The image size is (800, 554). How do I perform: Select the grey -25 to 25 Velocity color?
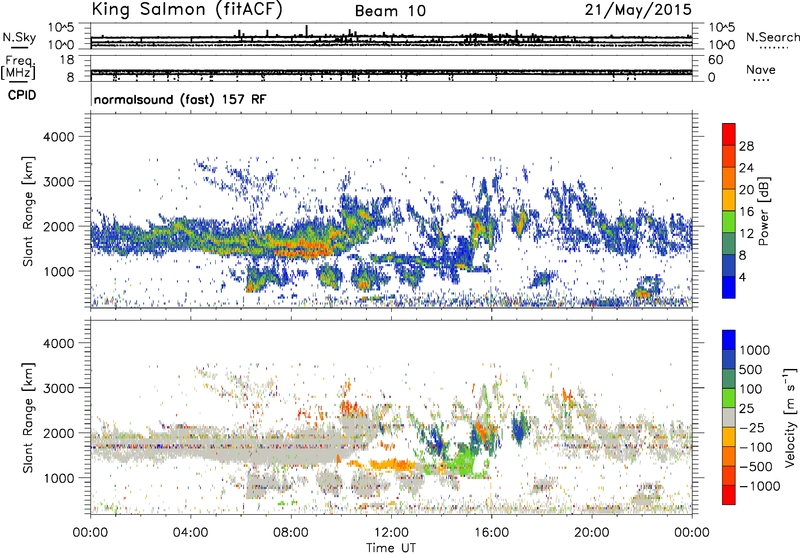[x=729, y=417]
